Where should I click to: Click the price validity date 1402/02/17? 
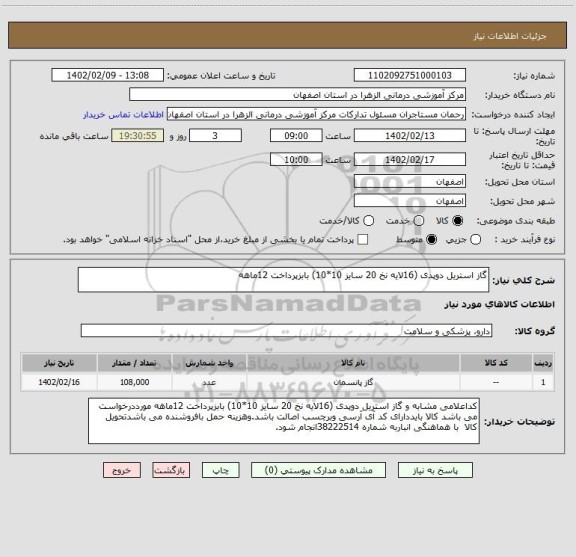tap(410, 159)
